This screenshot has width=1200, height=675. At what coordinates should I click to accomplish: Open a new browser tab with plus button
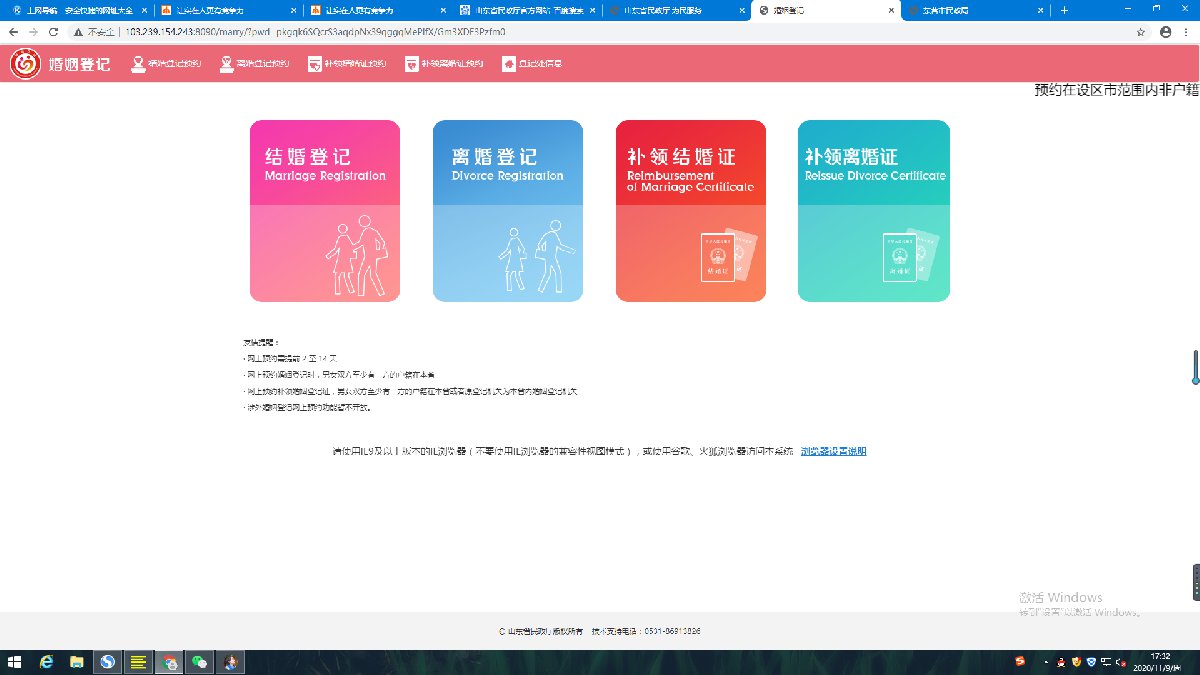tap(1064, 10)
